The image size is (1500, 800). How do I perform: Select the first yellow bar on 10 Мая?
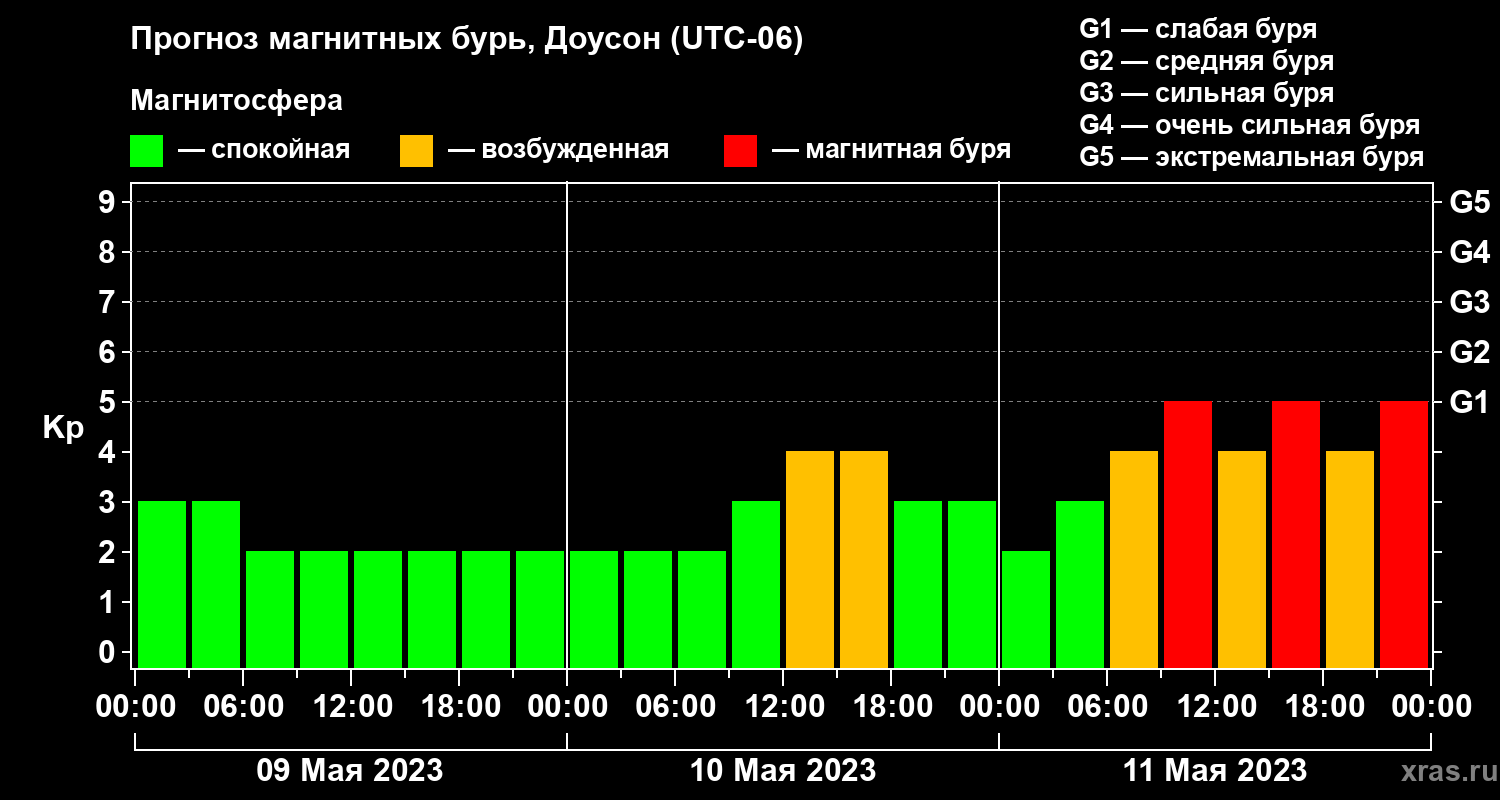click(x=810, y=559)
